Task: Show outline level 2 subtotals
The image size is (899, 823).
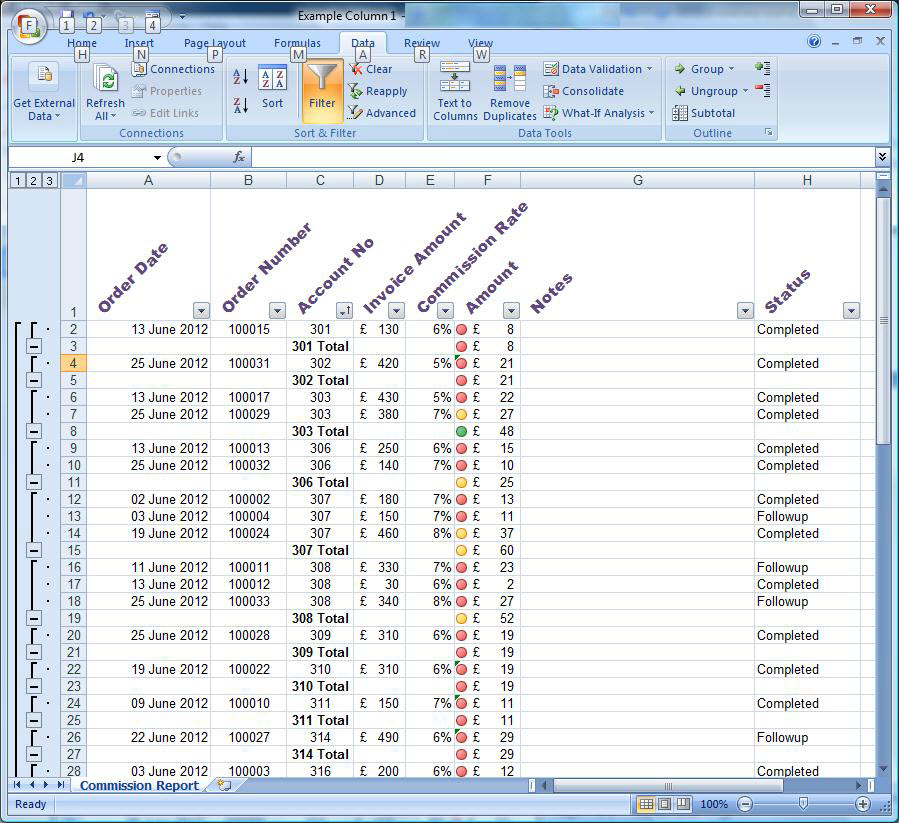Action: click(33, 181)
